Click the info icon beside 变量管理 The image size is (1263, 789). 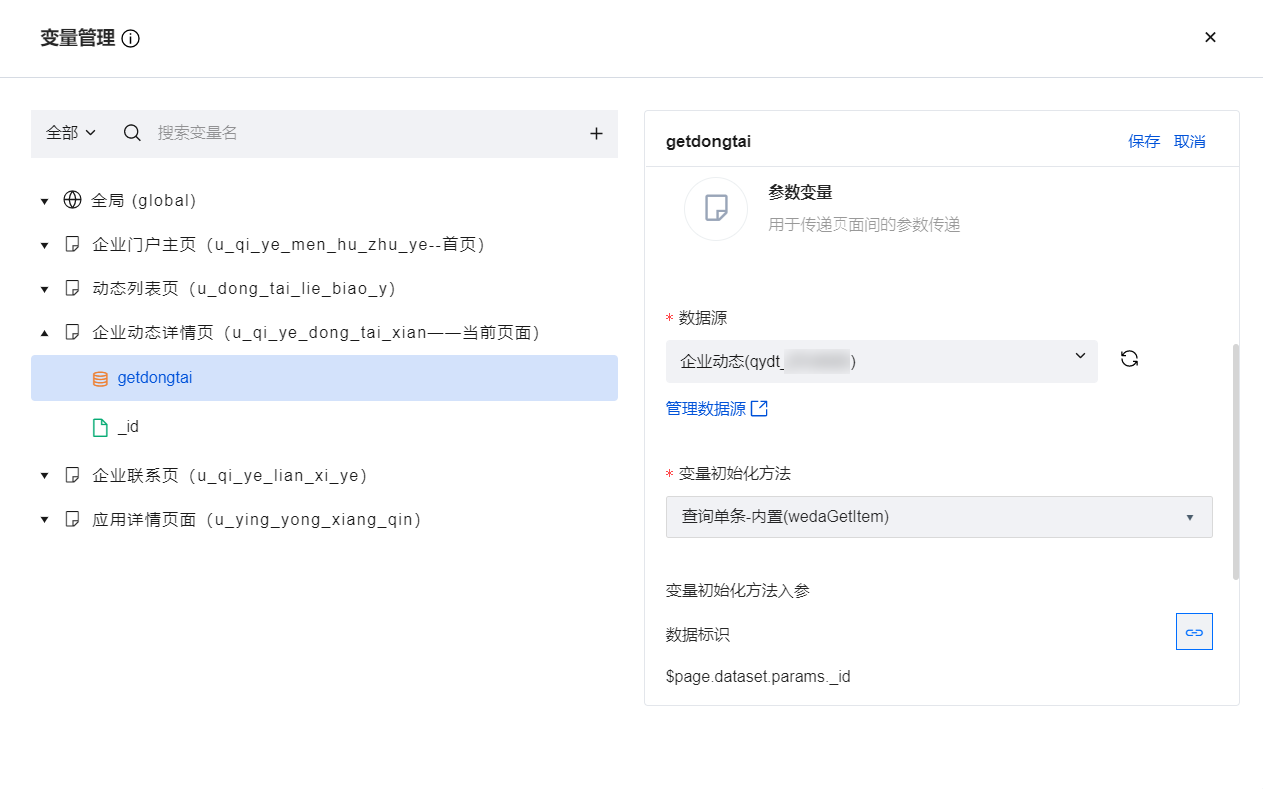tap(131, 39)
